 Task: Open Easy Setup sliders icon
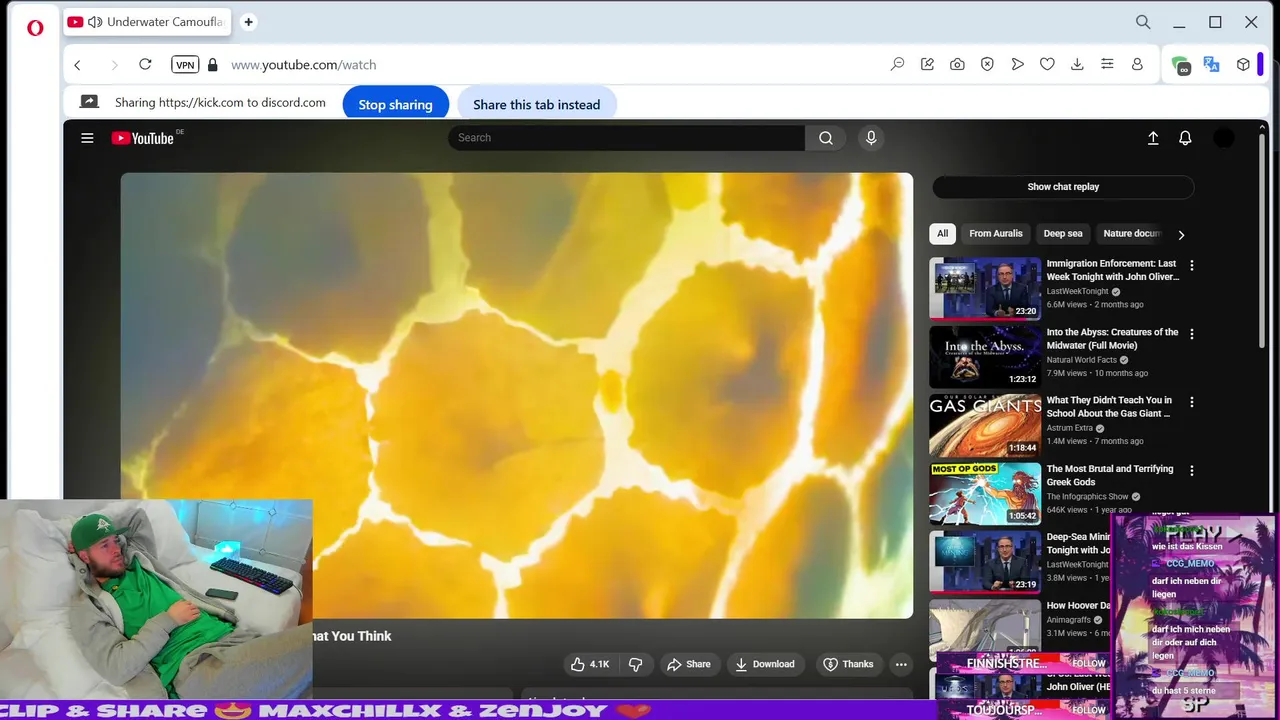1107,64
